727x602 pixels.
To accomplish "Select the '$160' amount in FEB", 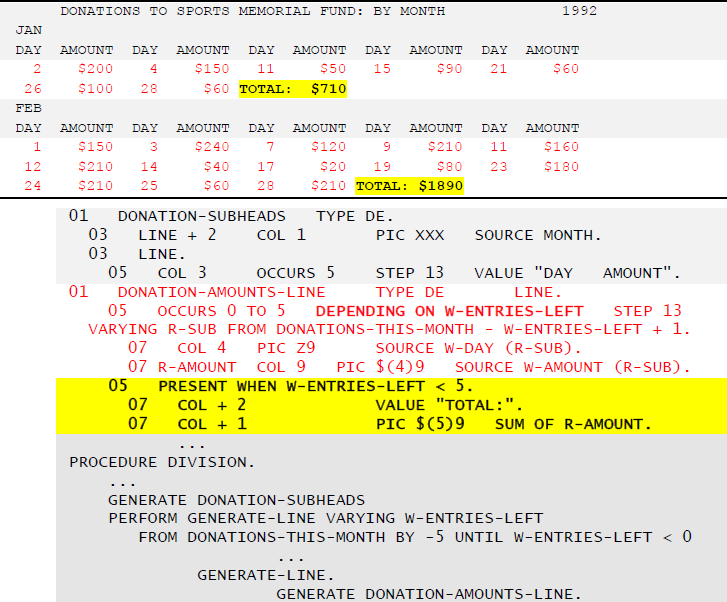I will (x=561, y=147).
